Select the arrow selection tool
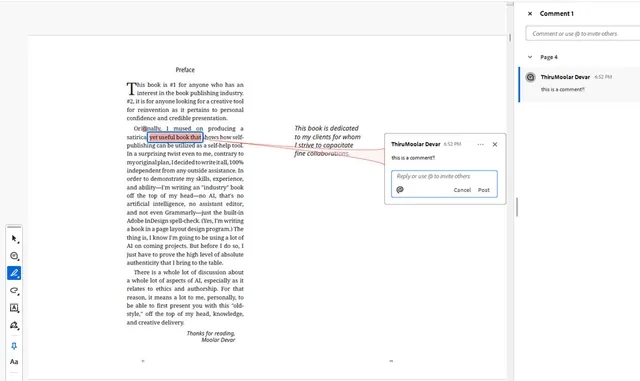The height and width of the screenshot is (381, 640). (14, 239)
